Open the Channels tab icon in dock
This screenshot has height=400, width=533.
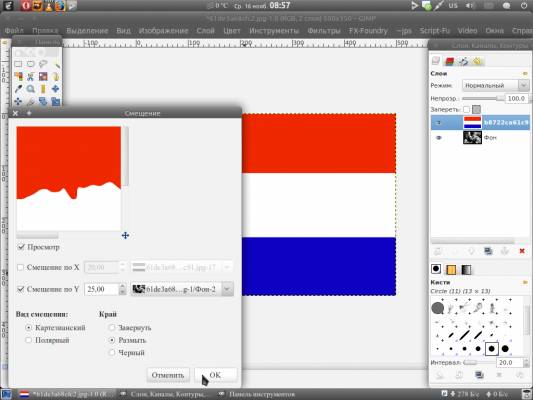pyautogui.click(x=450, y=61)
